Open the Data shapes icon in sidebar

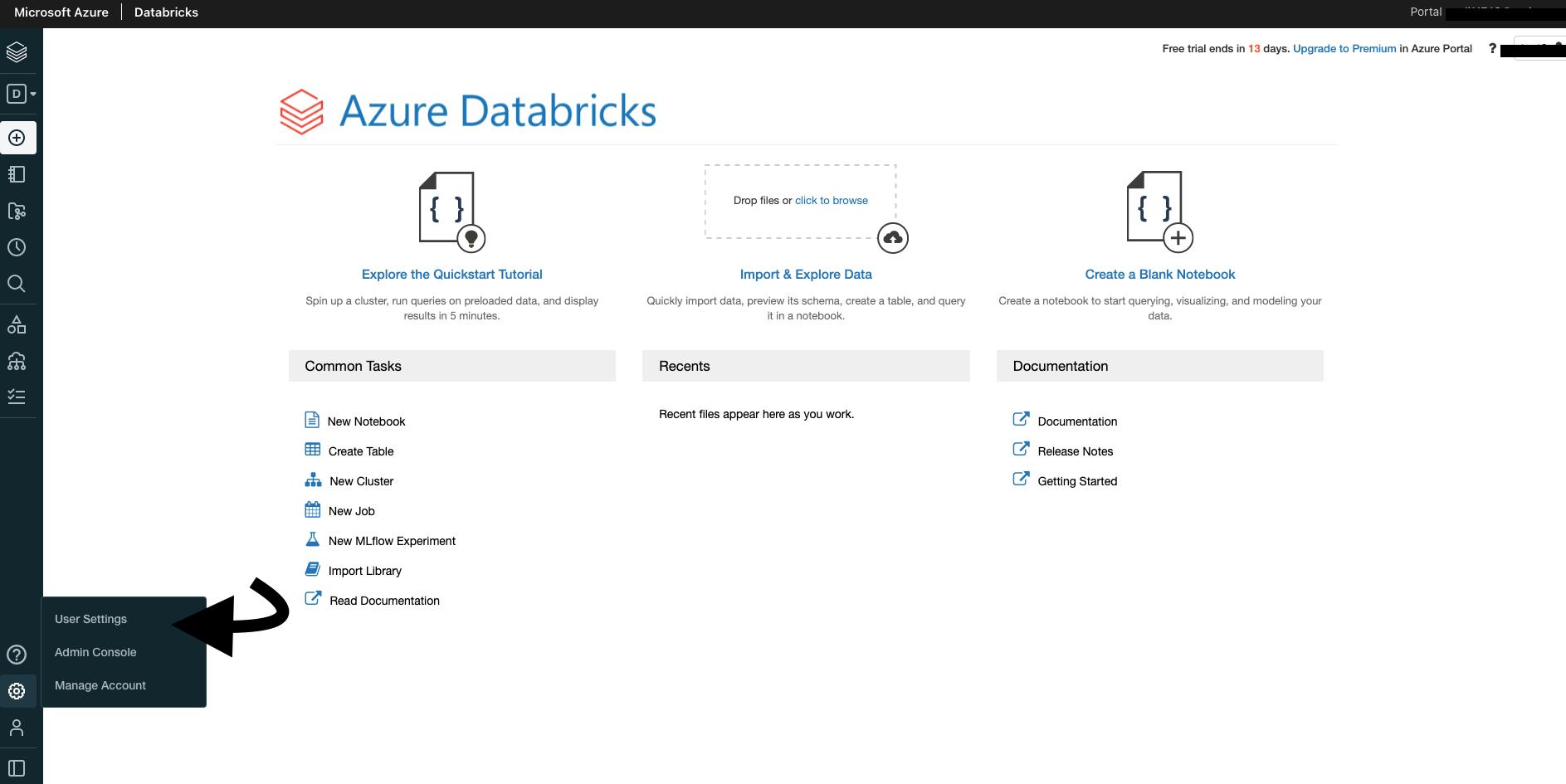17,324
